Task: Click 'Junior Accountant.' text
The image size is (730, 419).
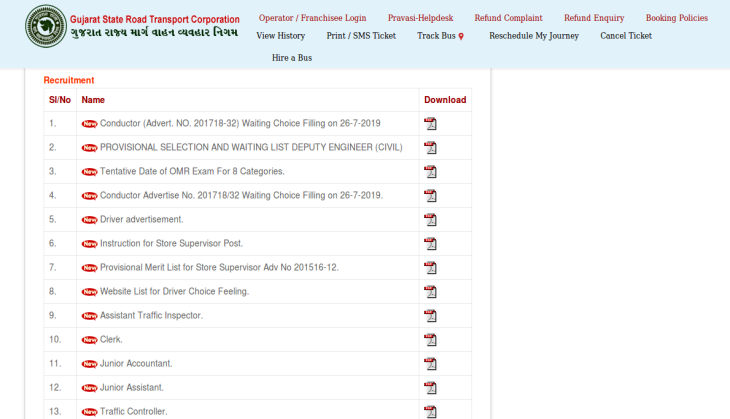Action: coord(136,364)
